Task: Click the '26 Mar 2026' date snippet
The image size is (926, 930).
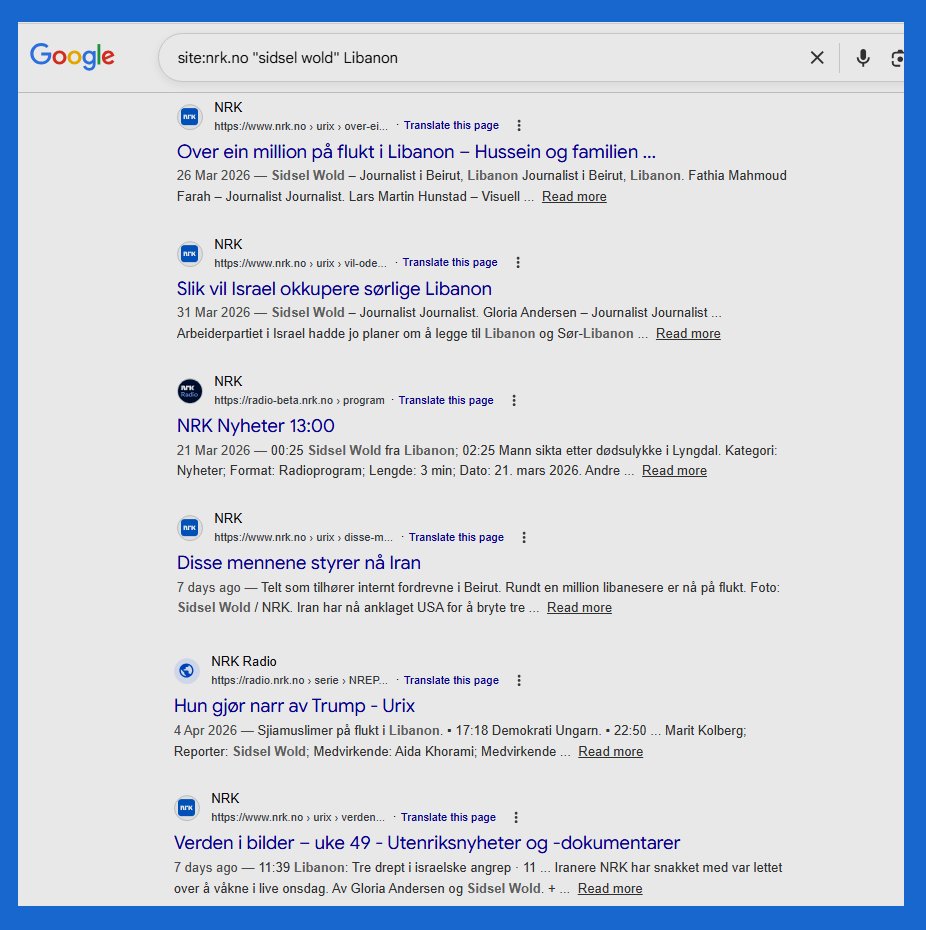Action: 214,176
